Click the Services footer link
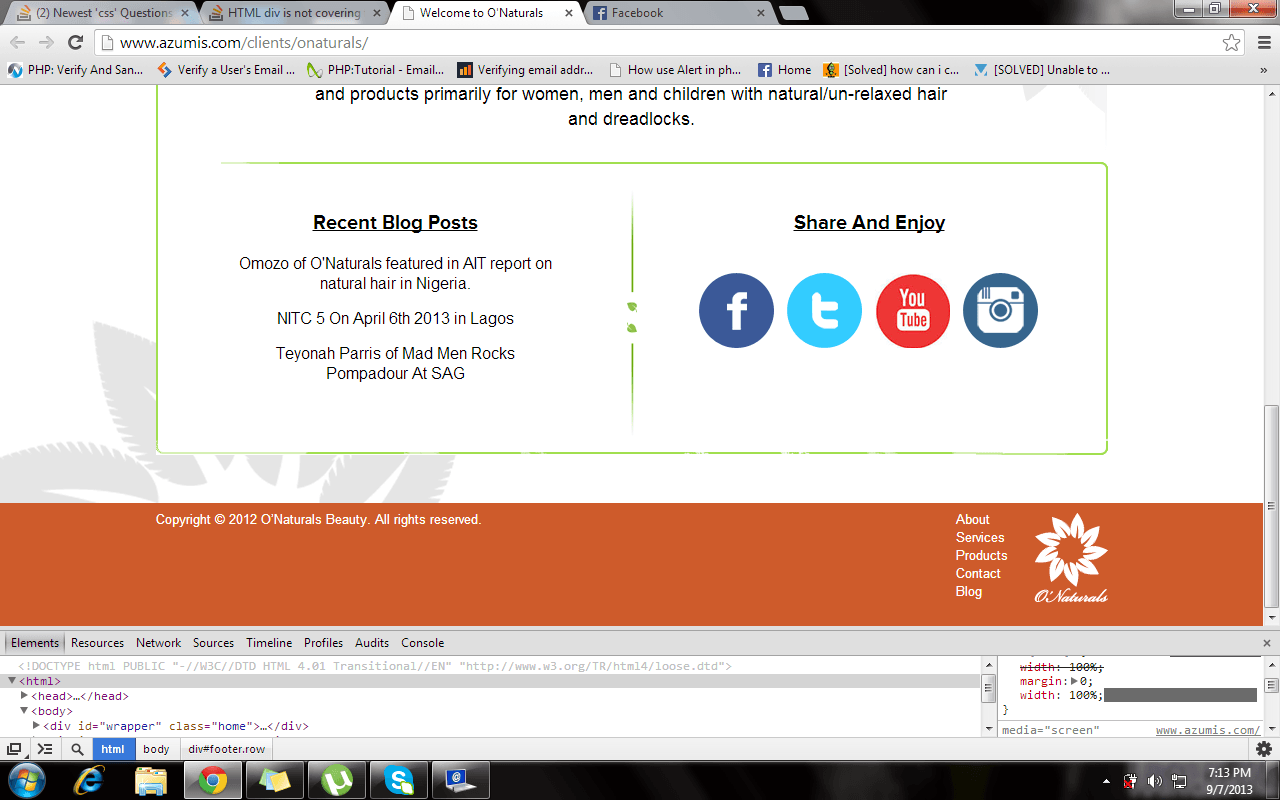This screenshot has height=800, width=1280. (x=980, y=537)
